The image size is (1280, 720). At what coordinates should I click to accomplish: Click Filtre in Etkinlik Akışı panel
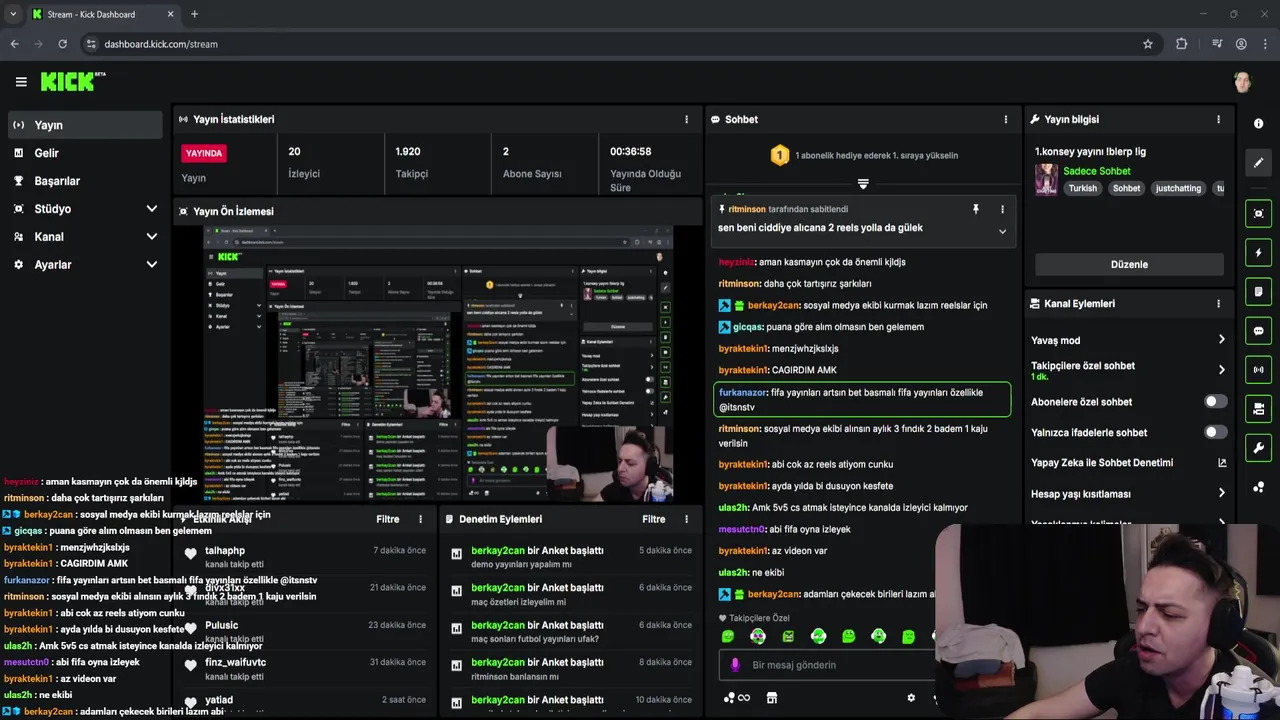click(x=388, y=519)
